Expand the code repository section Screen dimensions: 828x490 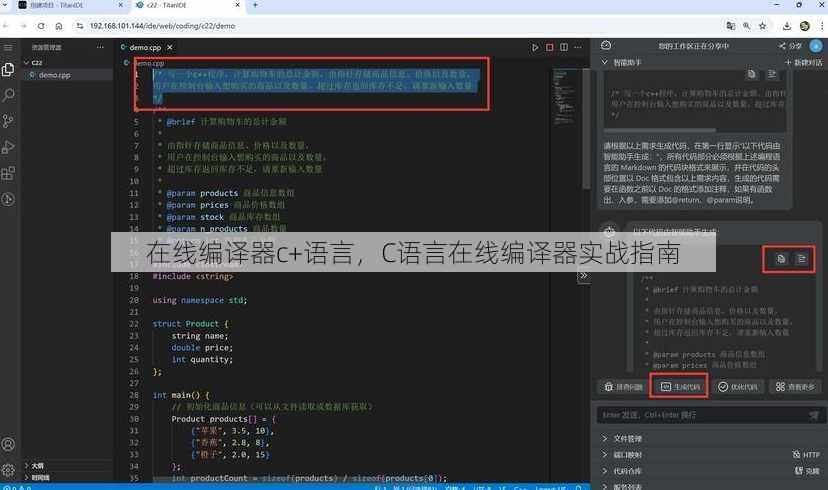point(622,471)
